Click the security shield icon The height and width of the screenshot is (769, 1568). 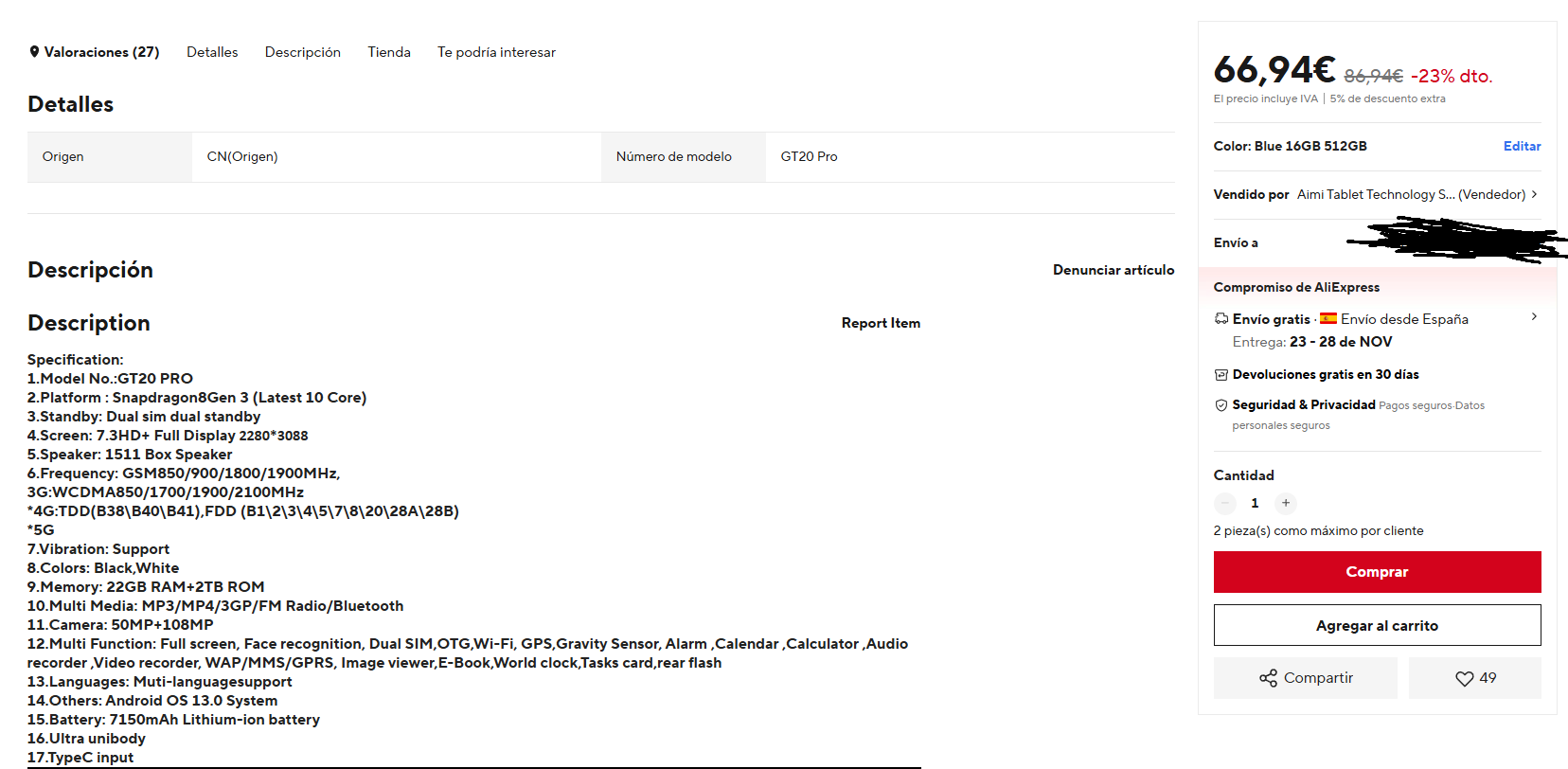pyautogui.click(x=1221, y=405)
